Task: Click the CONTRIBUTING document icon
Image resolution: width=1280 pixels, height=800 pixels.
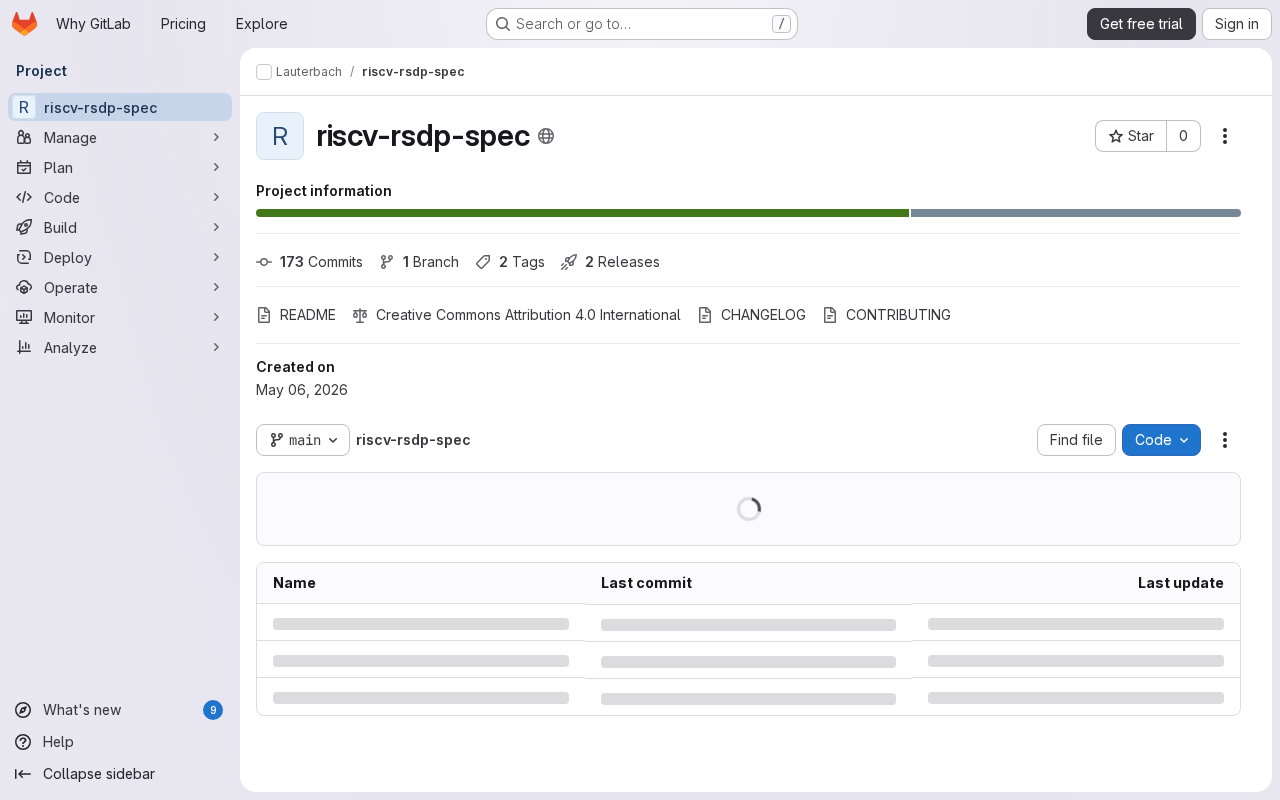Action: click(830, 315)
